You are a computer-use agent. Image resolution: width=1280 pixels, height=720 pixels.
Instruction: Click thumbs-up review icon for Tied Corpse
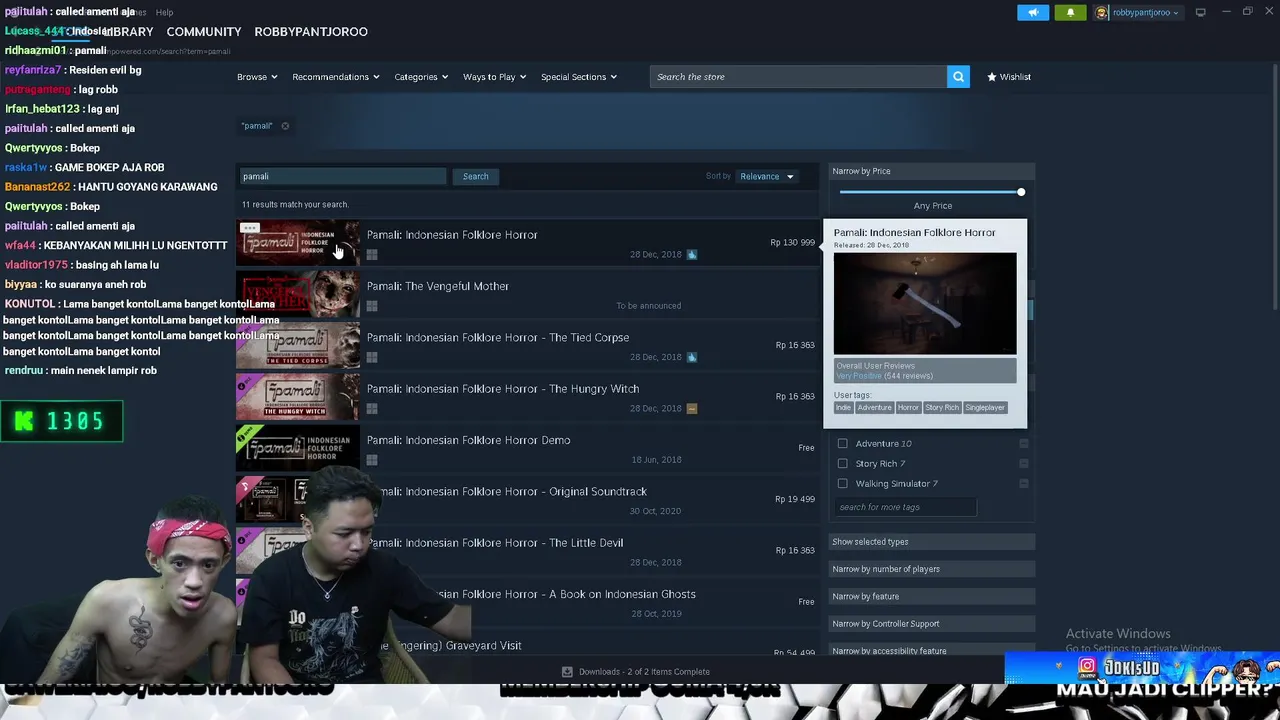(691, 357)
